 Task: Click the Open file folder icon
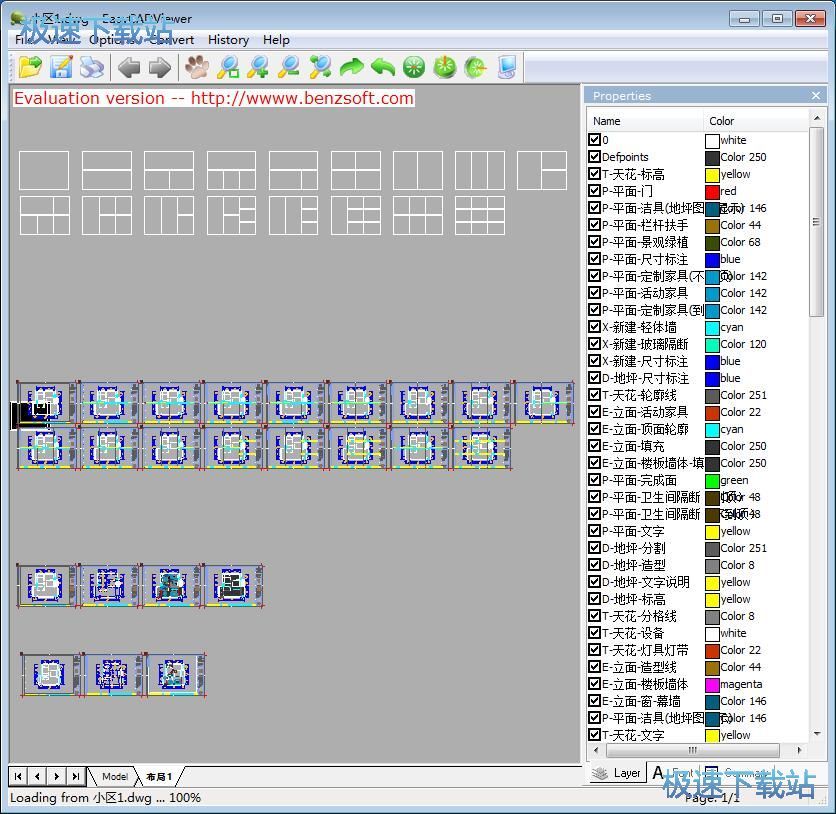pos(31,67)
